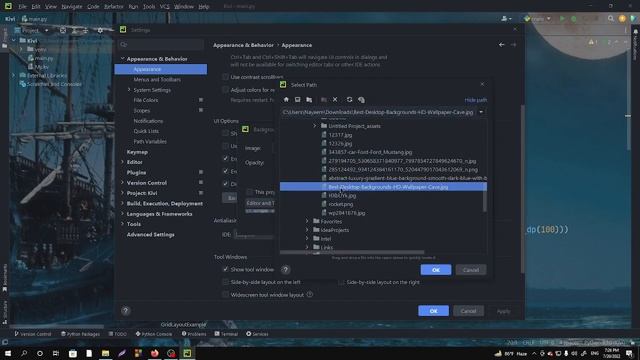Refresh the file tree in Select Path

coord(349,100)
